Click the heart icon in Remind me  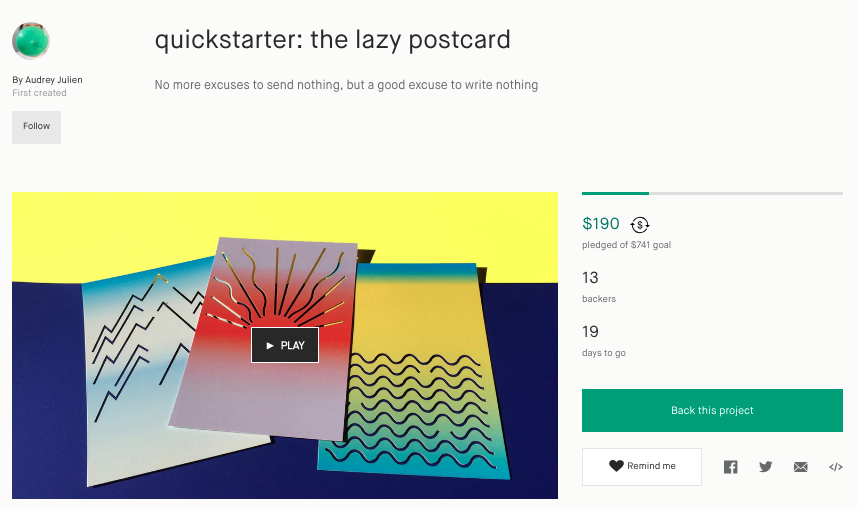pos(616,466)
